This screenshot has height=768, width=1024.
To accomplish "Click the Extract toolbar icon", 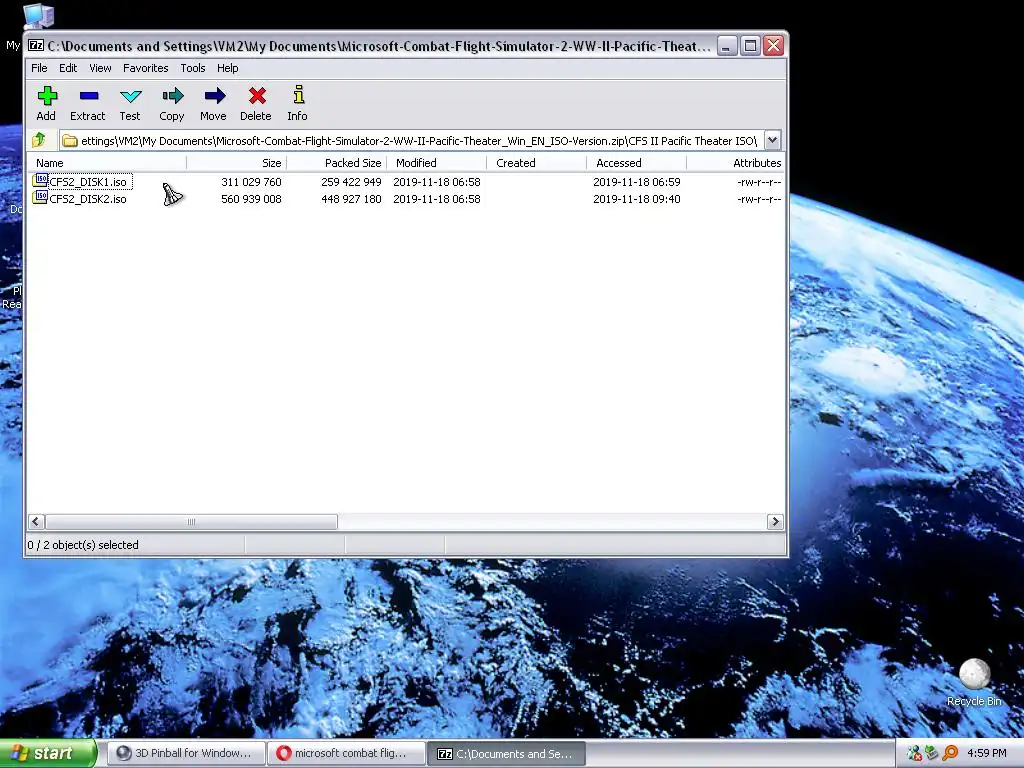I will pos(88,97).
